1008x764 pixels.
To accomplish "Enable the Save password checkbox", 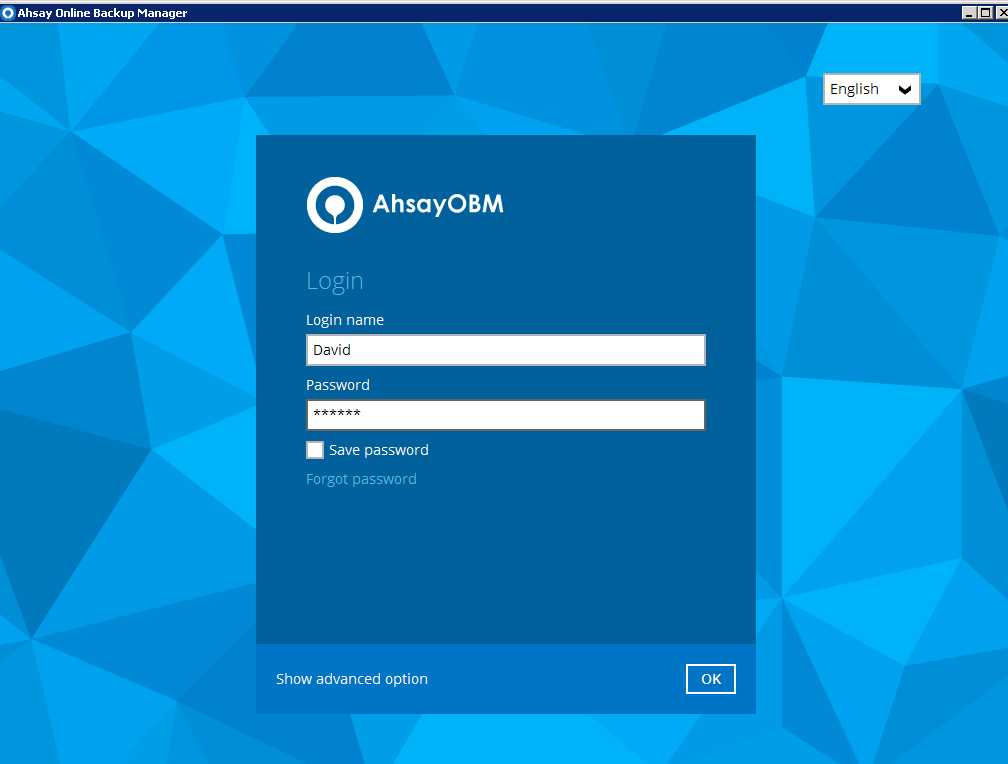I will 315,450.
